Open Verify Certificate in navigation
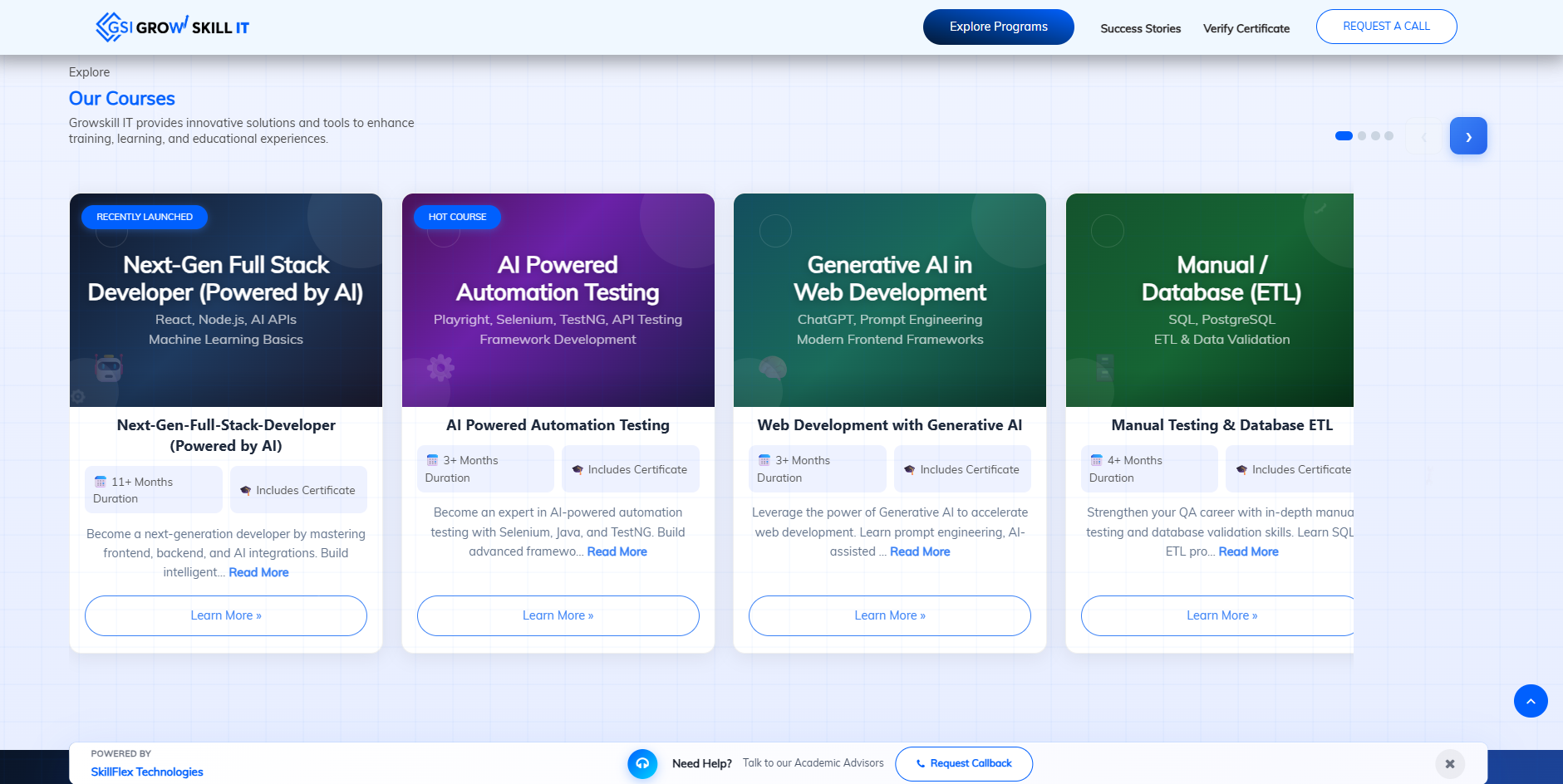 [x=1246, y=28]
